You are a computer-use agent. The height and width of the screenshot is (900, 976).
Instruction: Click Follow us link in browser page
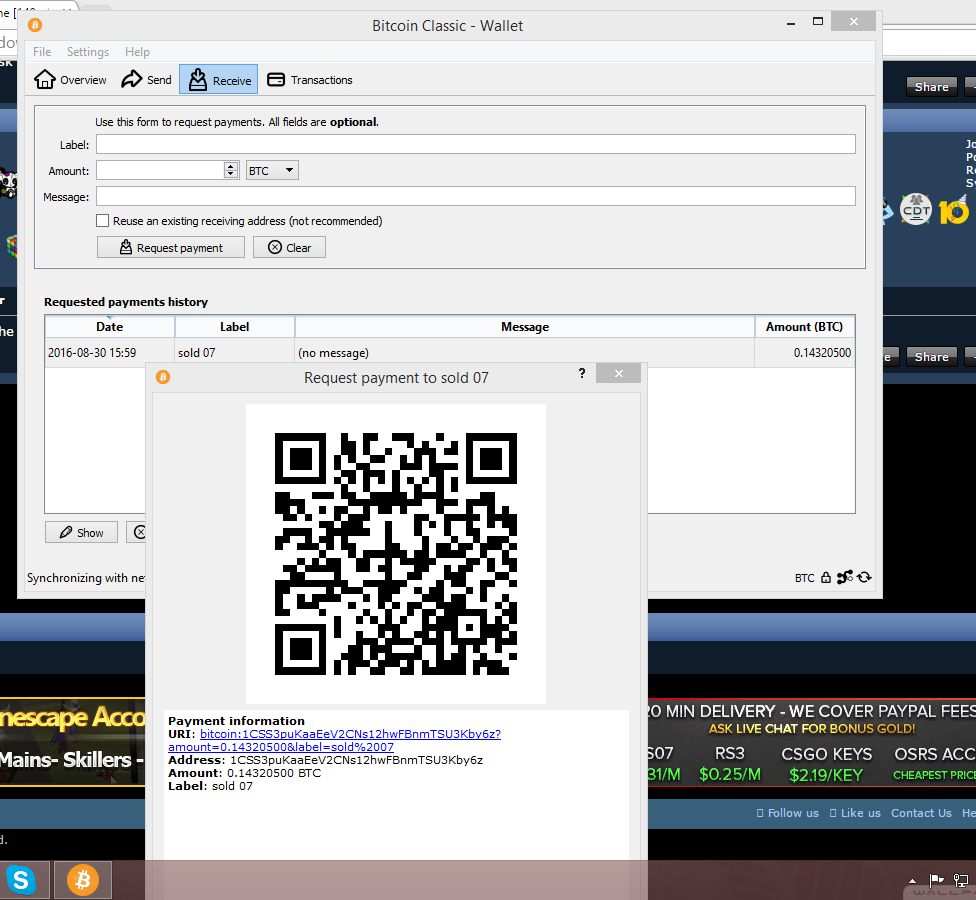[787, 813]
